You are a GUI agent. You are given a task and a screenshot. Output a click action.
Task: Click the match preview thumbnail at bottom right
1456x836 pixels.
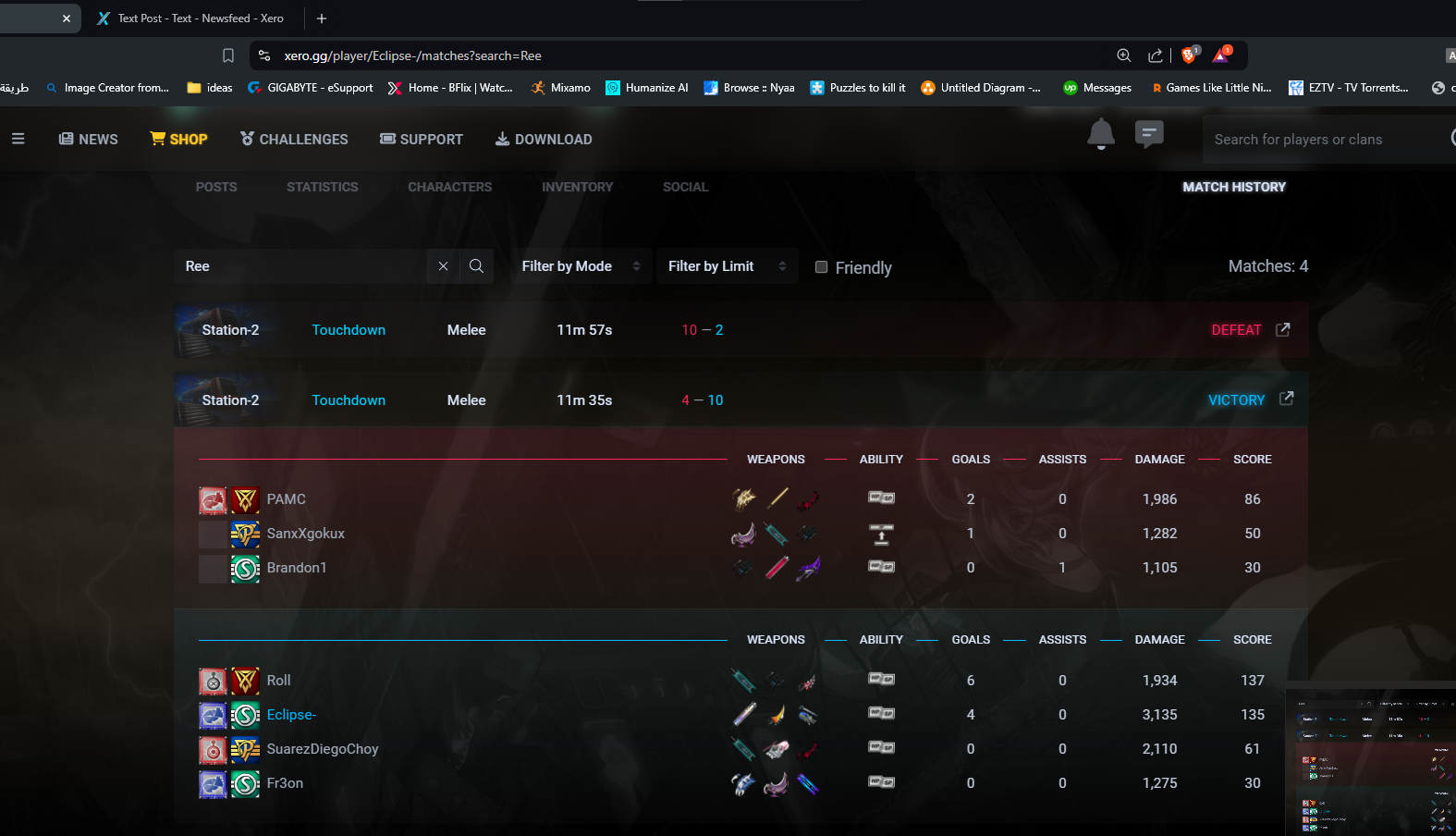point(1370,762)
